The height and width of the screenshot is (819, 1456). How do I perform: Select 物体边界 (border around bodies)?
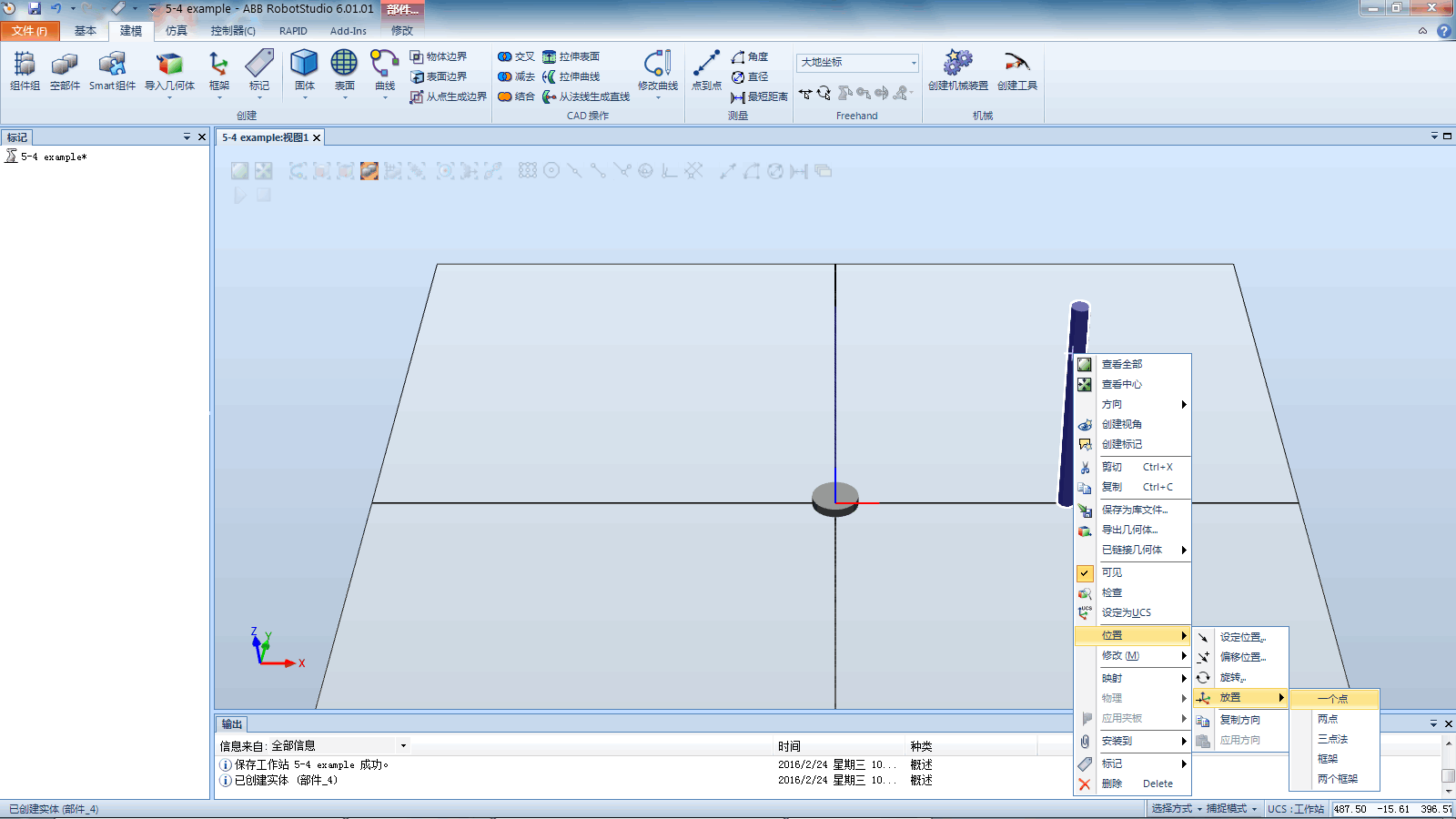[439, 56]
